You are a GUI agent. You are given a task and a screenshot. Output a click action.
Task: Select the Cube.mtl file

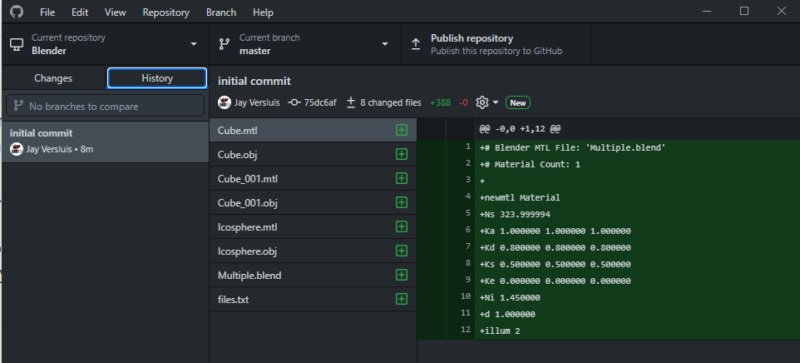click(313, 130)
